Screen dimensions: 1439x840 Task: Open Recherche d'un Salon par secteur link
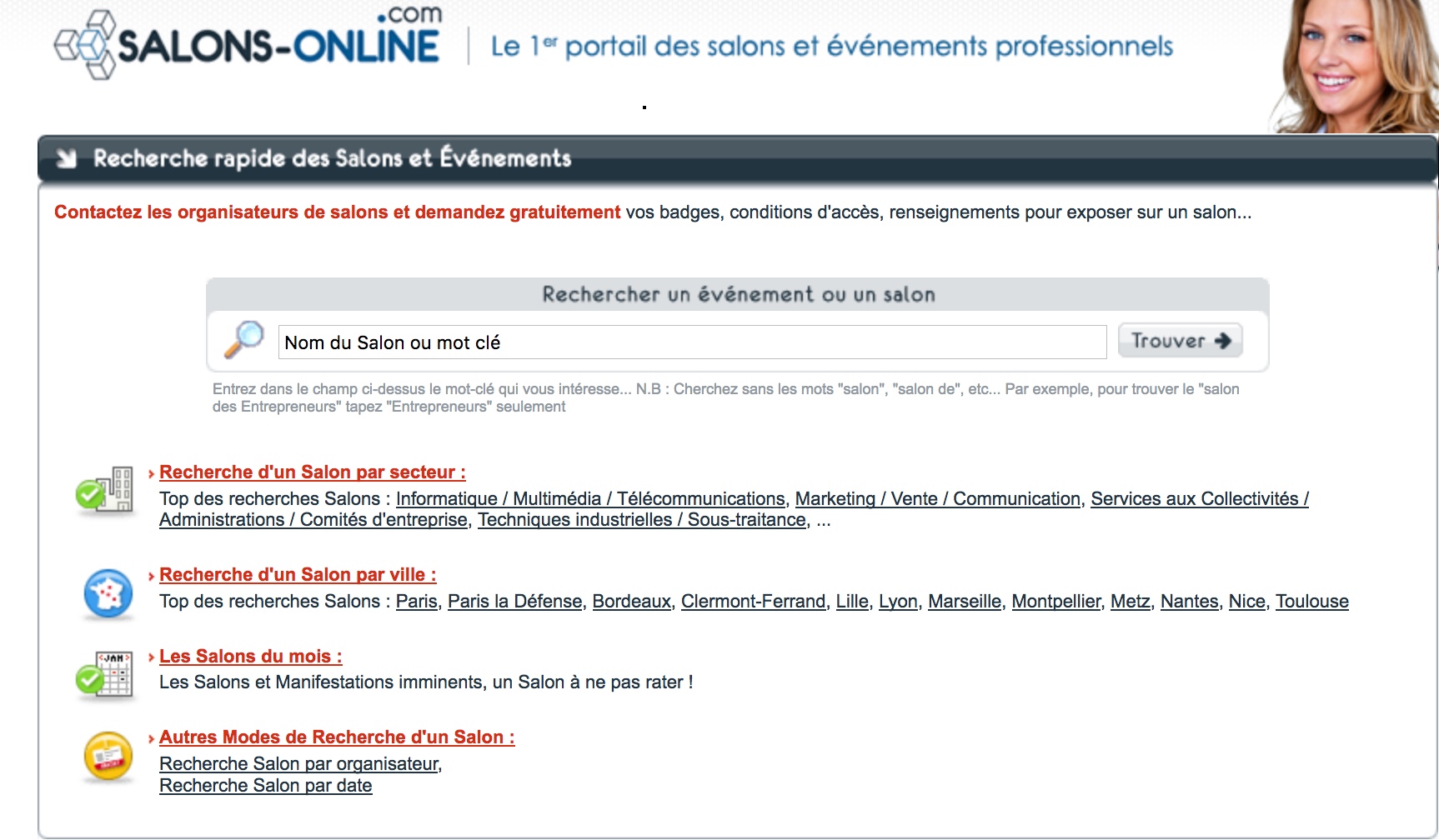tap(312, 472)
